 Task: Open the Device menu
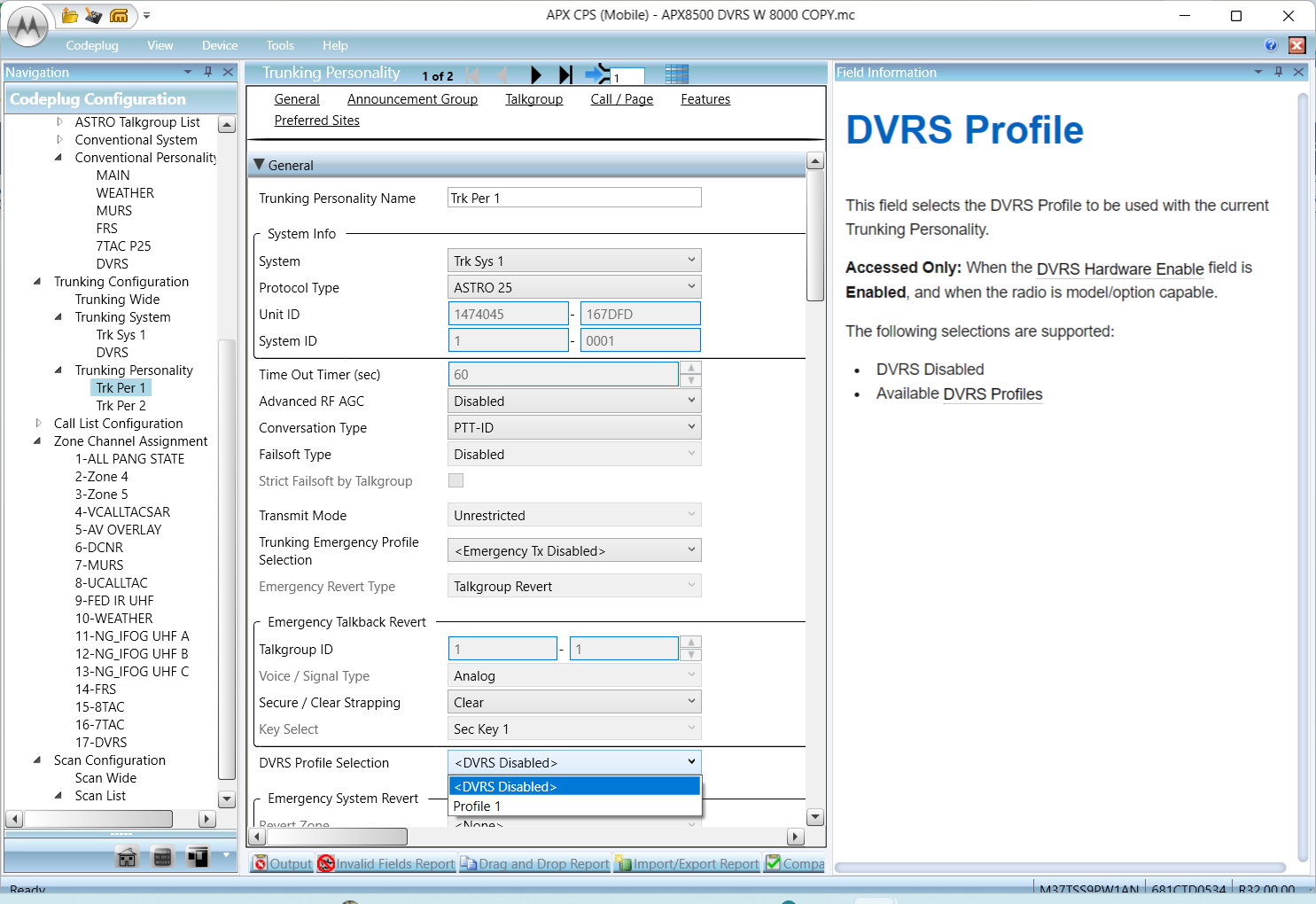pyautogui.click(x=220, y=45)
